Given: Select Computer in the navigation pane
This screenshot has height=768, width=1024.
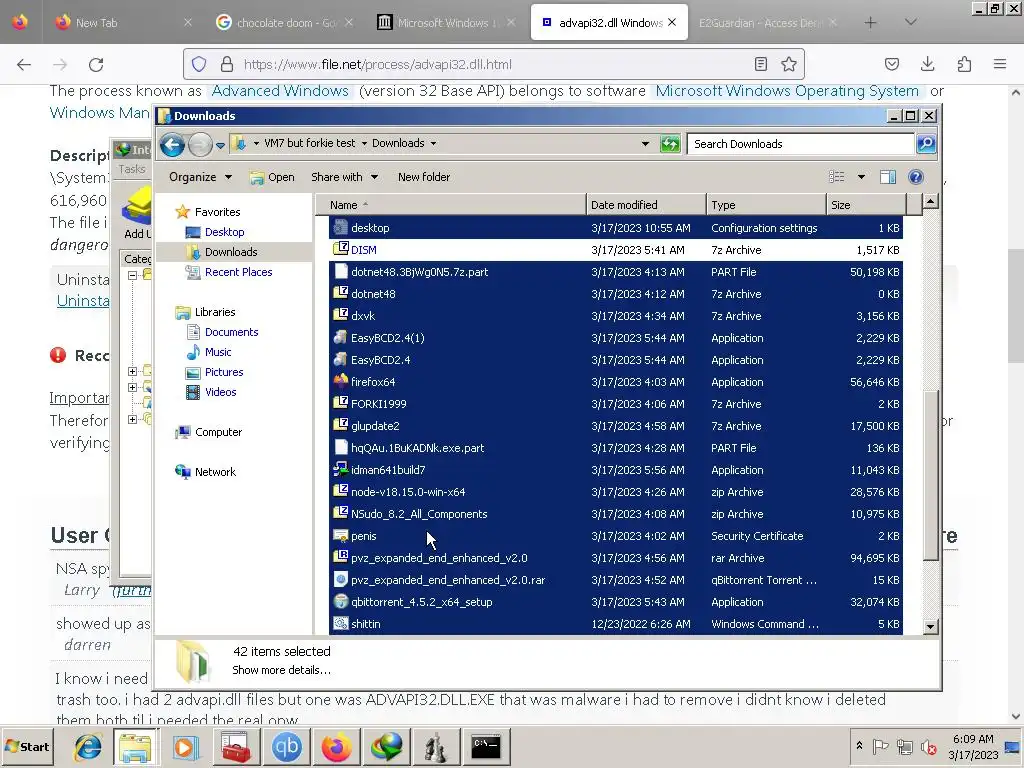Looking at the screenshot, I should tap(218, 432).
